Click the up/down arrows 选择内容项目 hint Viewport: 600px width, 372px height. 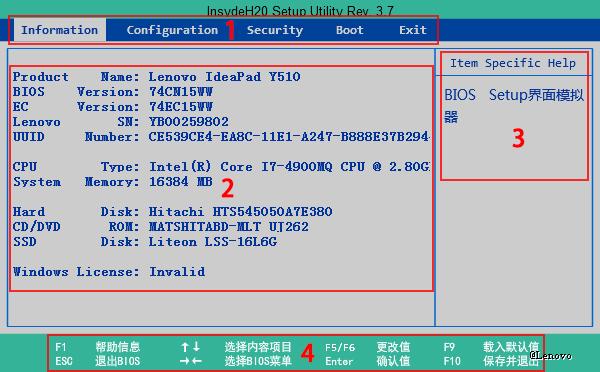tap(236, 347)
